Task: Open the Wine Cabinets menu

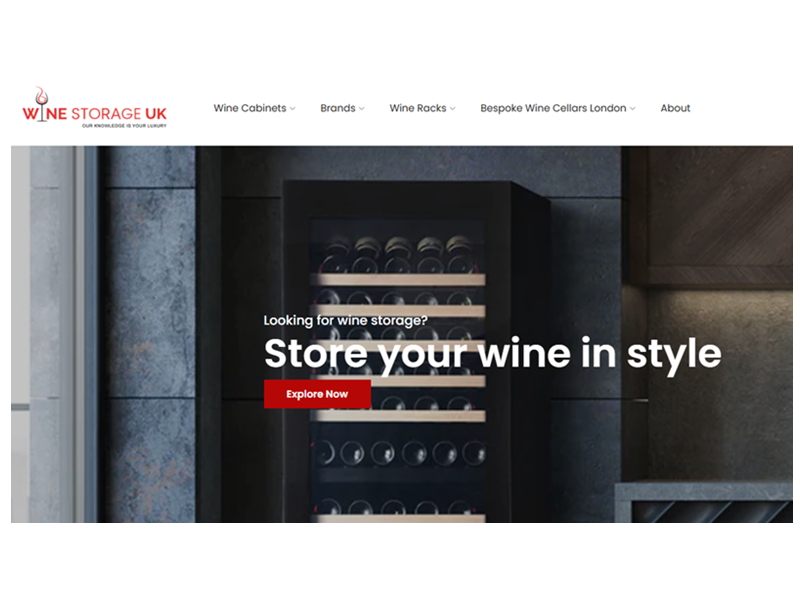Action: (250, 108)
